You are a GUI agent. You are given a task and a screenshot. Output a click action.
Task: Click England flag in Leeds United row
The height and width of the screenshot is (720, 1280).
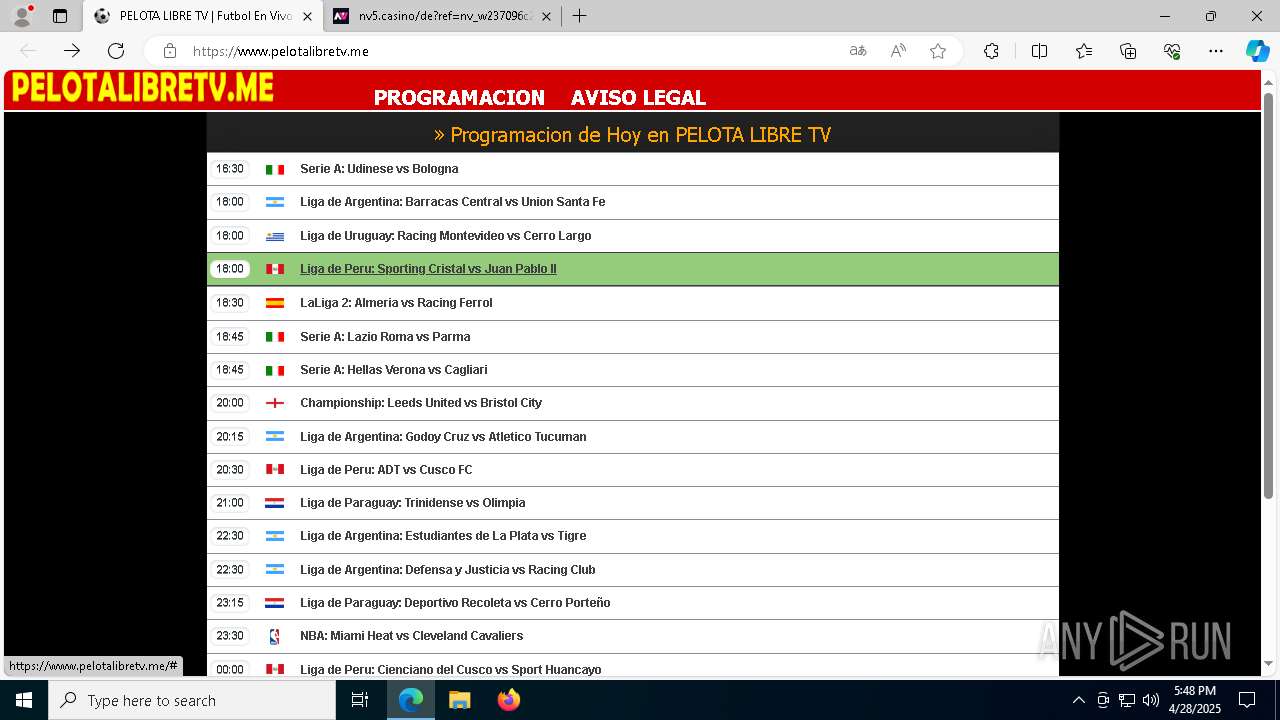275,403
